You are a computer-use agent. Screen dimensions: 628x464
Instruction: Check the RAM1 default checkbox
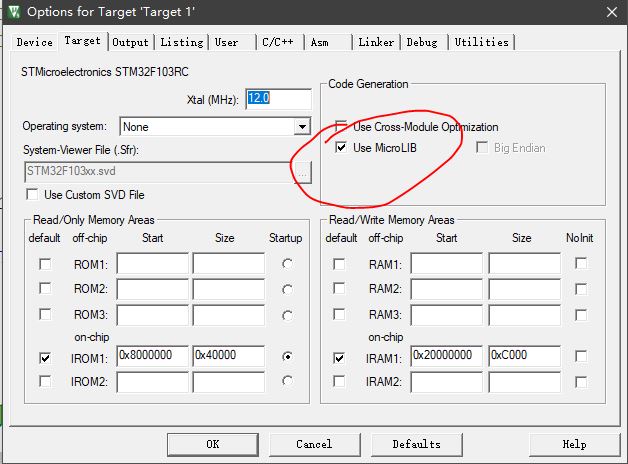point(339,264)
